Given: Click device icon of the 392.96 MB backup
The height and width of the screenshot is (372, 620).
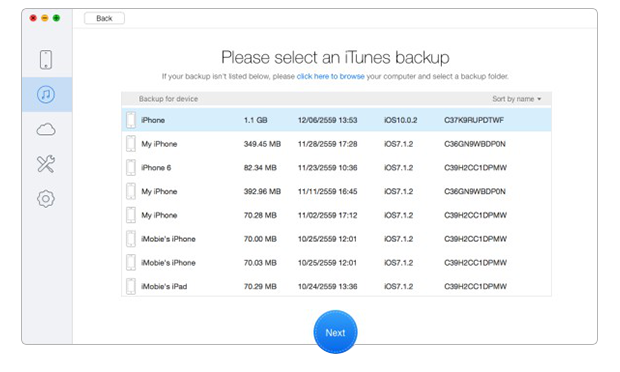Looking at the screenshot, I should (131, 191).
